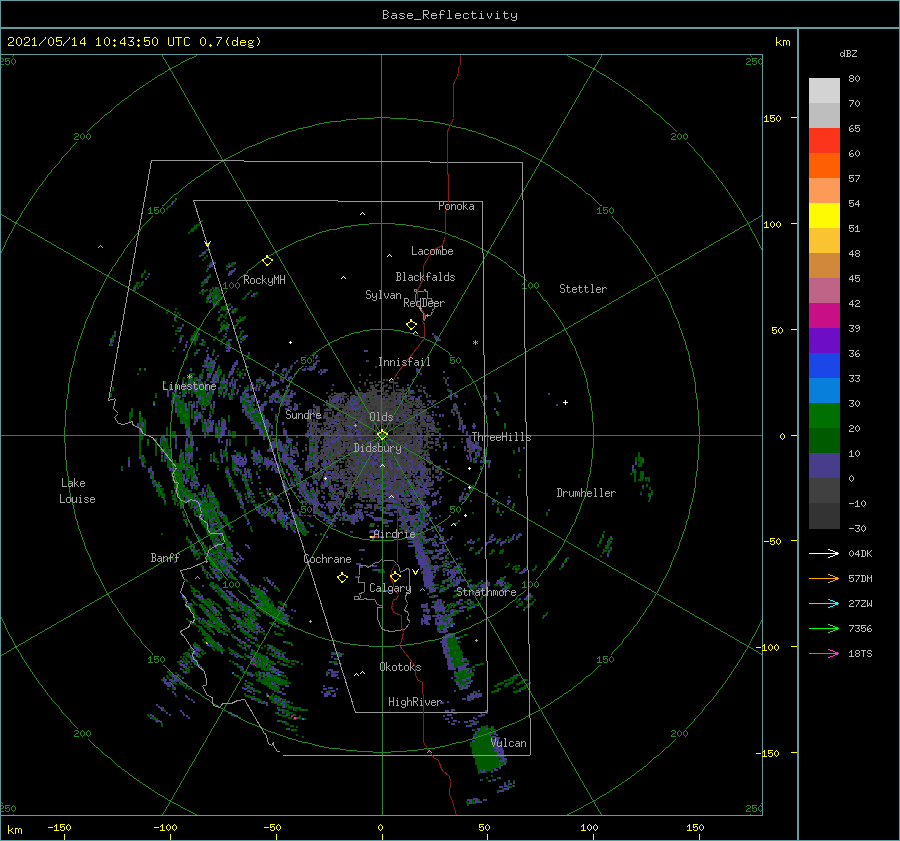Click the Sylvan label on map
This screenshot has height=841, width=900.
383,295
